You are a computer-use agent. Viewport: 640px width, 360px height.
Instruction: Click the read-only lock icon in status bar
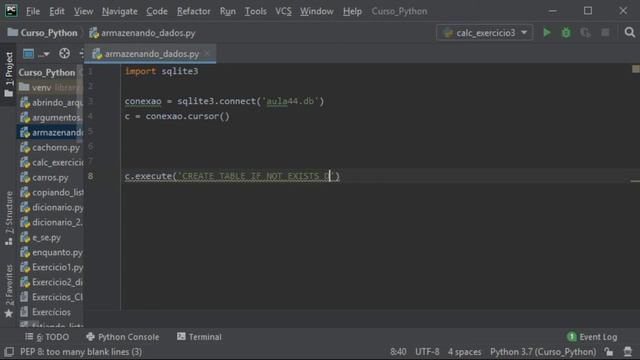point(609,351)
